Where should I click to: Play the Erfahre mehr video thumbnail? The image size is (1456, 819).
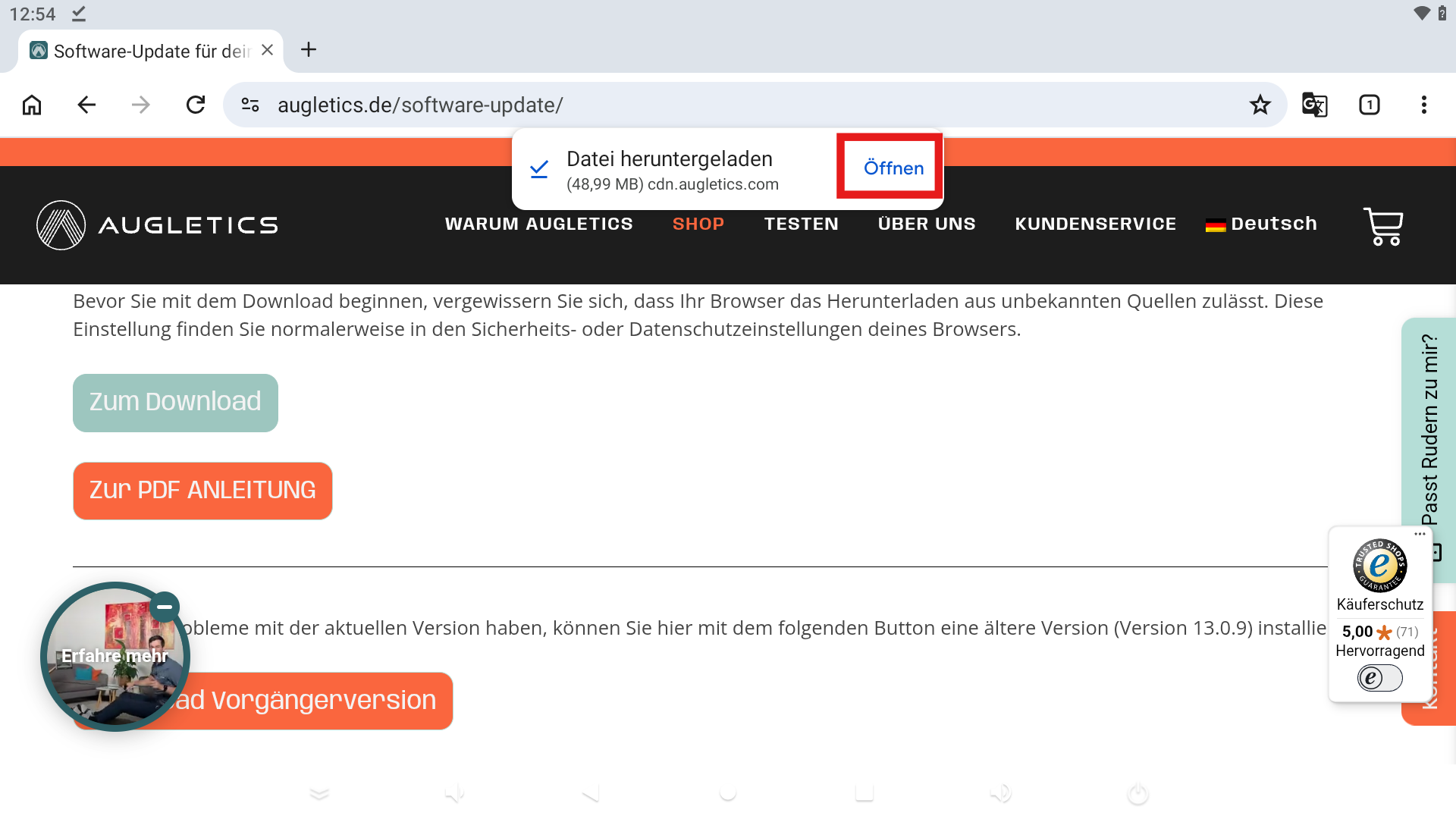point(115,657)
